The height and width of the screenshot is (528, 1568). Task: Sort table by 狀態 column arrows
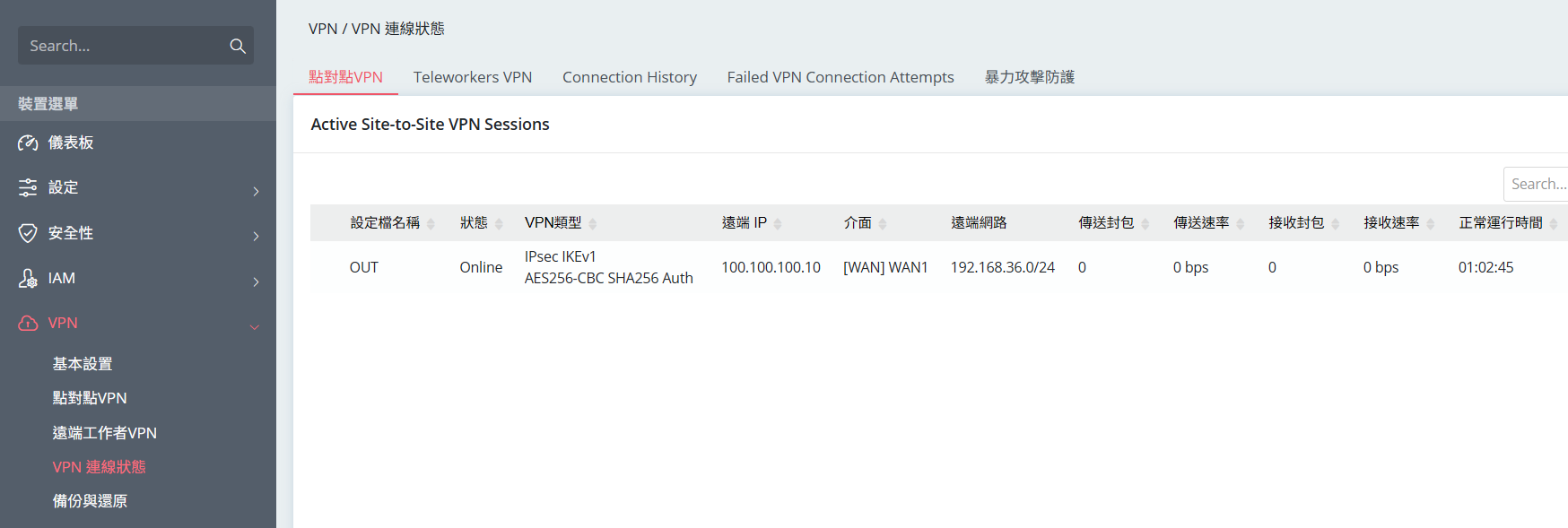click(499, 223)
